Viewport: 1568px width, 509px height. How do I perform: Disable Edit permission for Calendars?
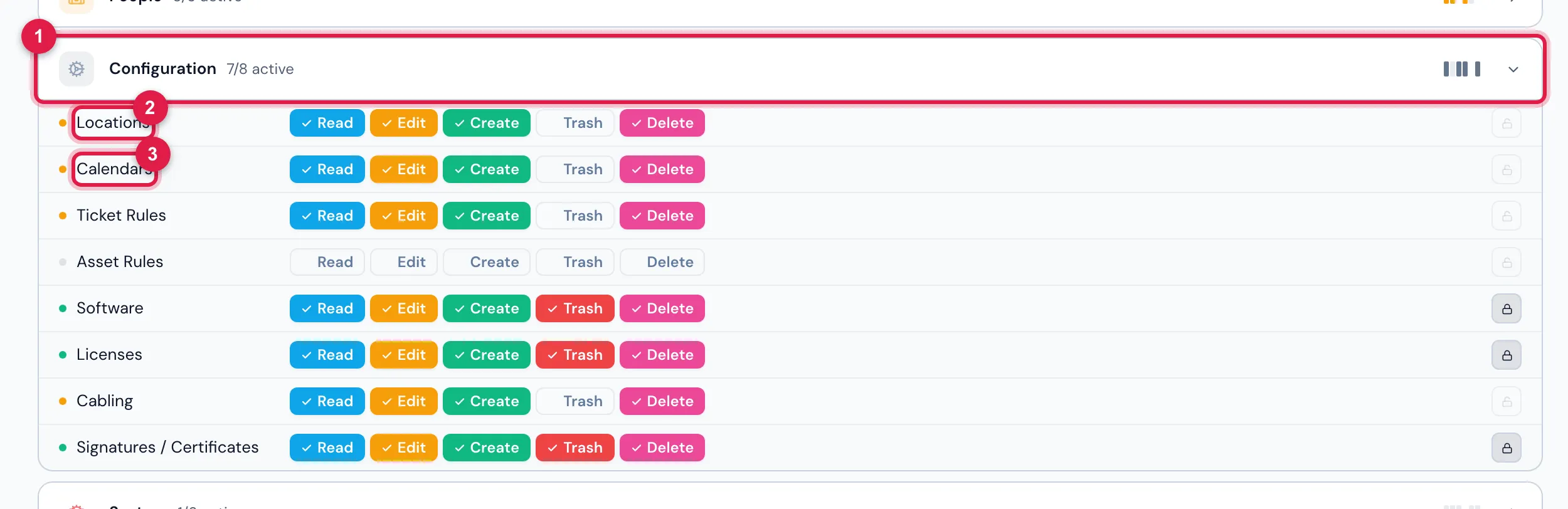tap(404, 169)
